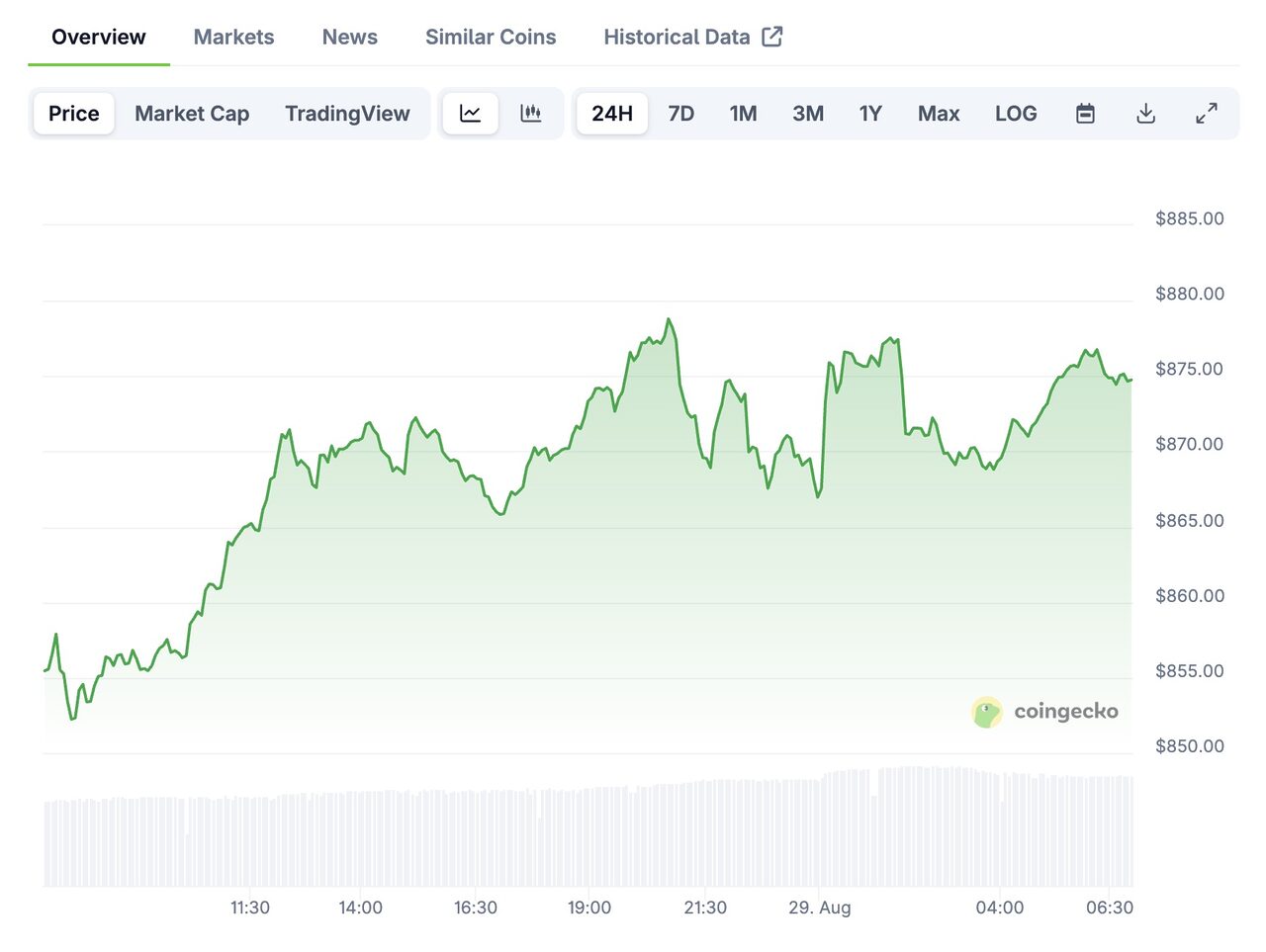
Task: Switch to candlestick chart icon
Action: pos(531,114)
